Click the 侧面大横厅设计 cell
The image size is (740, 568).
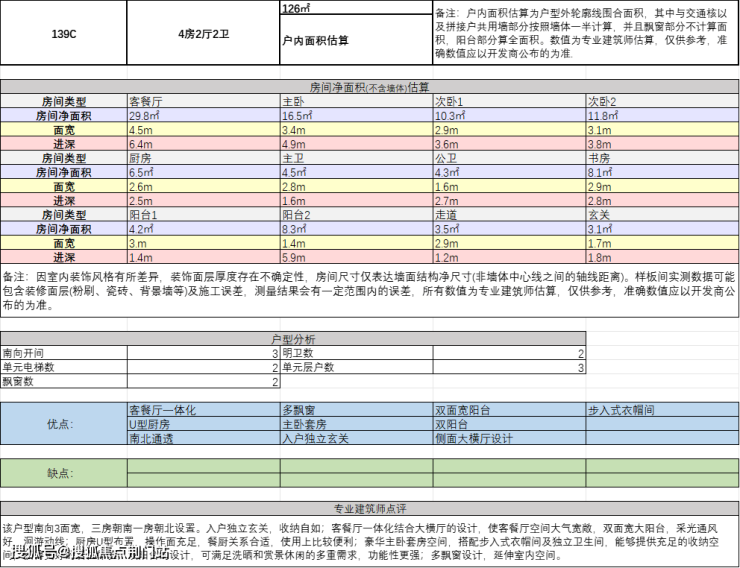pos(510,438)
